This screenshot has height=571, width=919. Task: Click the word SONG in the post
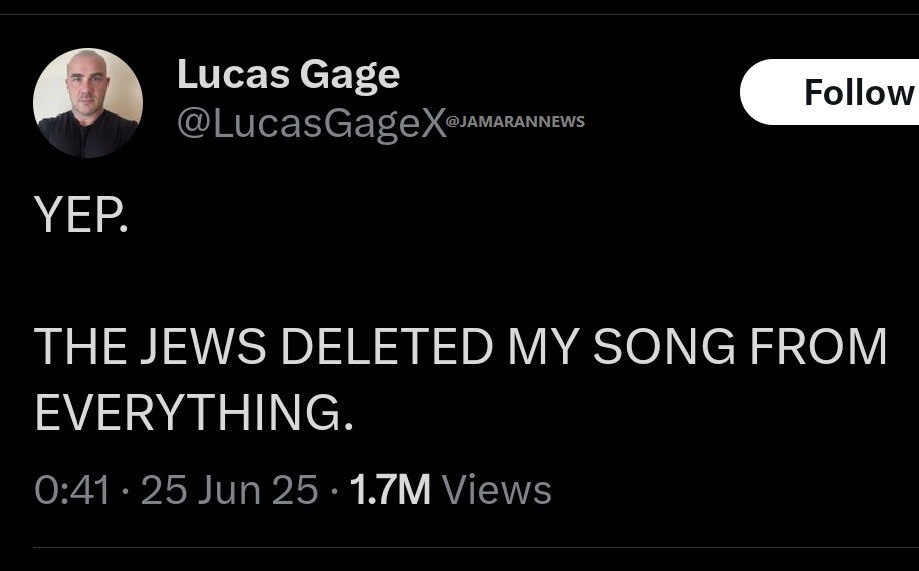[x=664, y=346]
